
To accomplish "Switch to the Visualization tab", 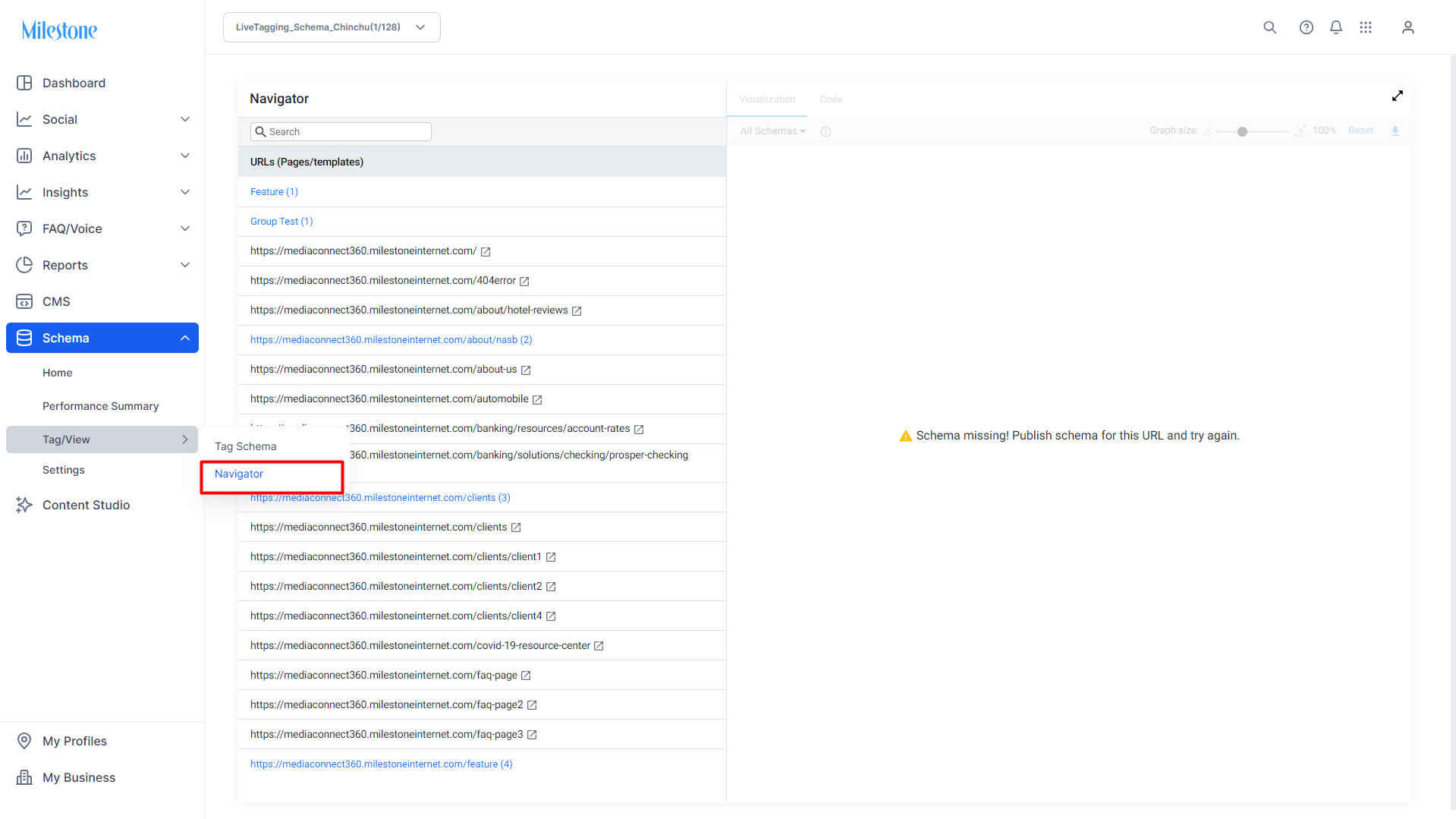I will tap(767, 99).
